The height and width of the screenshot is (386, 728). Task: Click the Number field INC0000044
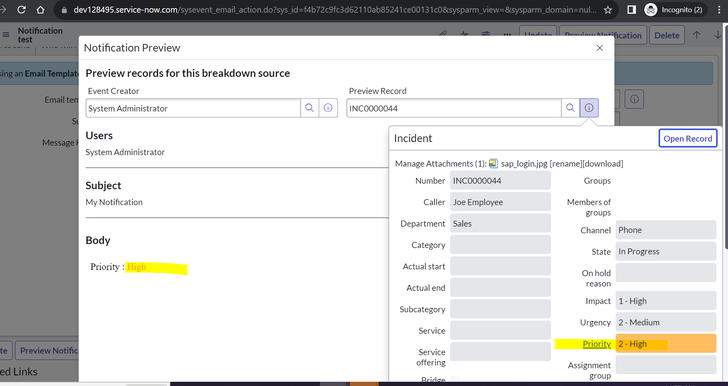click(500, 180)
